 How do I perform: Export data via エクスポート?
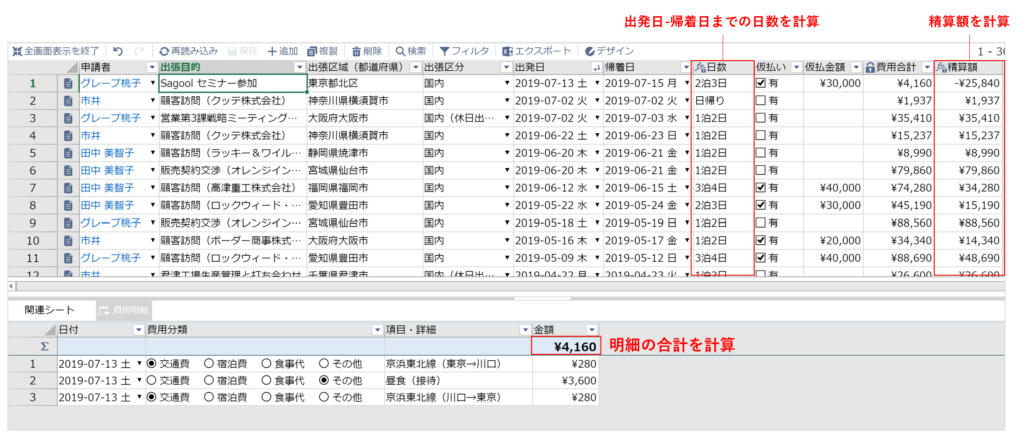pyautogui.click(x=508, y=51)
